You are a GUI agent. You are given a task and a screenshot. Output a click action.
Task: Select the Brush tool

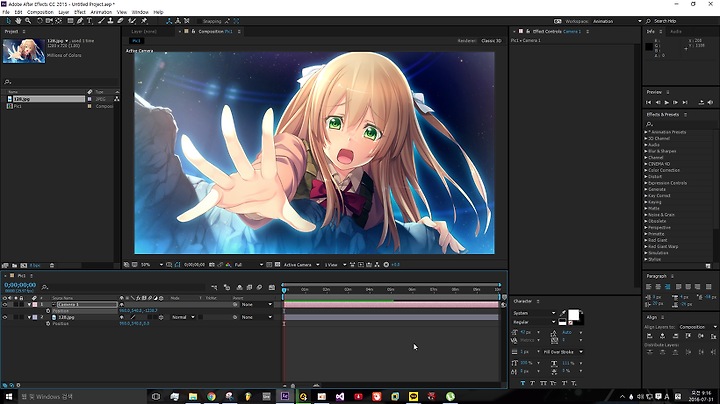click(101, 21)
